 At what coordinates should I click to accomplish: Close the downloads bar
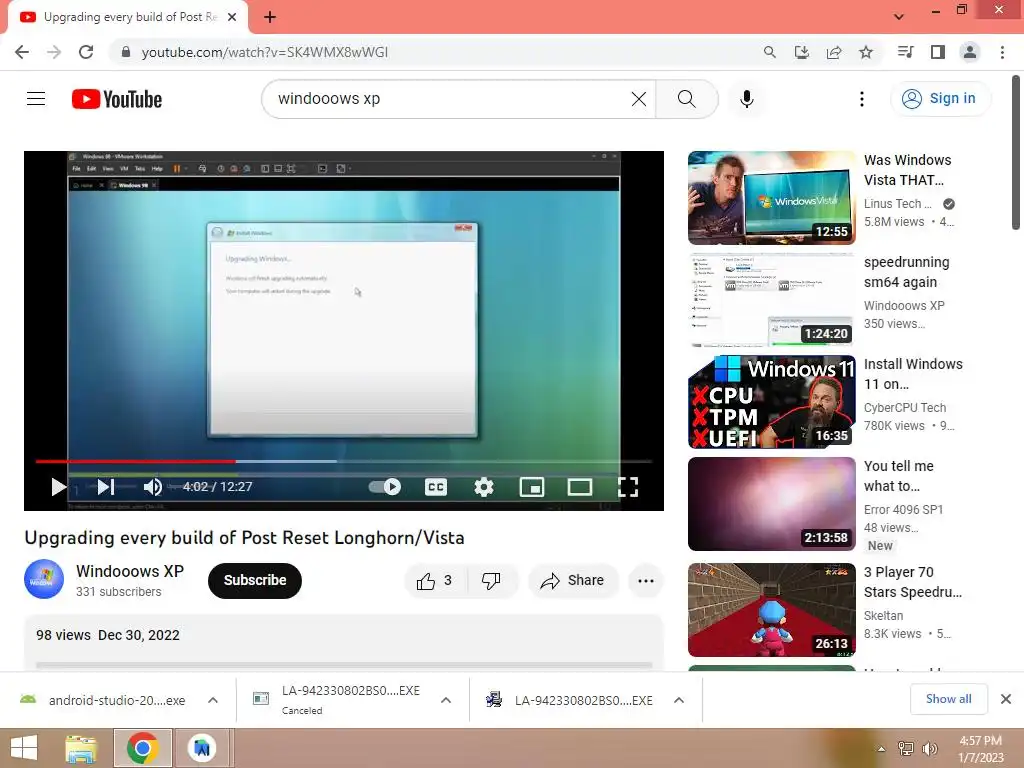pyautogui.click(x=1006, y=699)
